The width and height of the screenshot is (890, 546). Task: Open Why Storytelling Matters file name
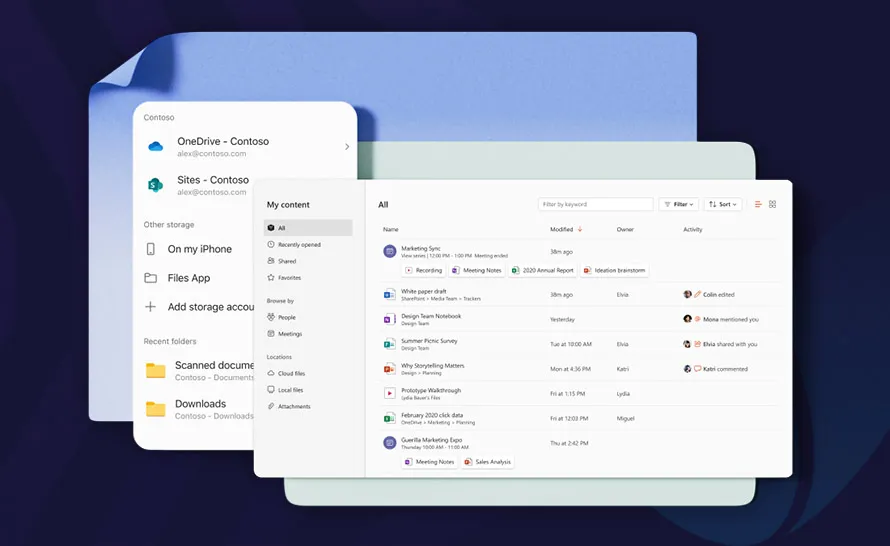pos(433,366)
